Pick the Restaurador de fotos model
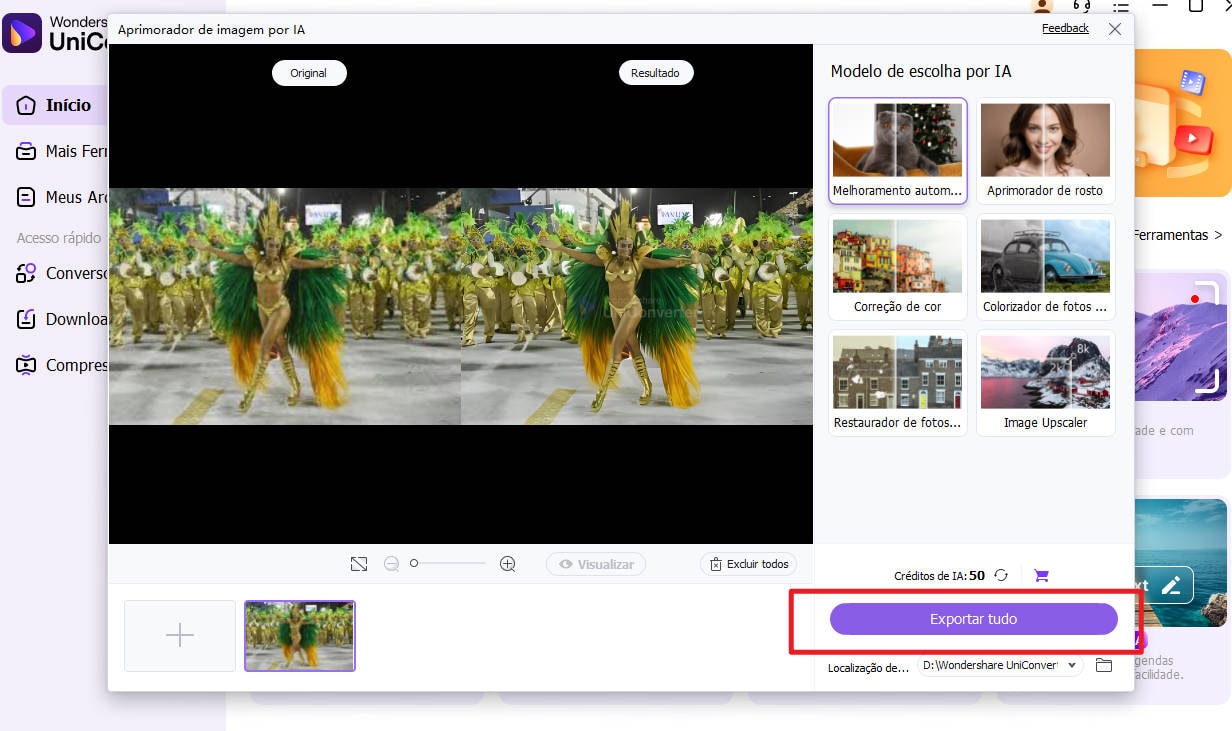Viewport: 1232px width, 731px height. pyautogui.click(x=898, y=383)
